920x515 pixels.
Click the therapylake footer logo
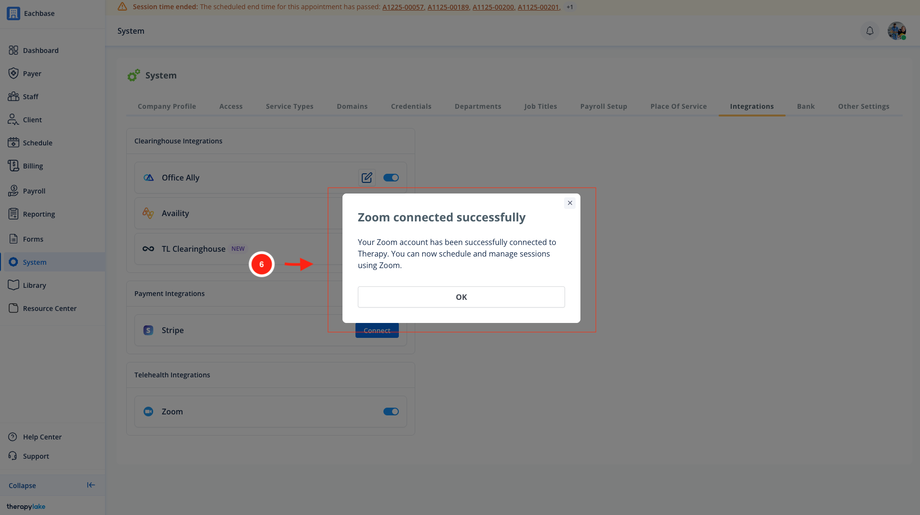pos(26,506)
